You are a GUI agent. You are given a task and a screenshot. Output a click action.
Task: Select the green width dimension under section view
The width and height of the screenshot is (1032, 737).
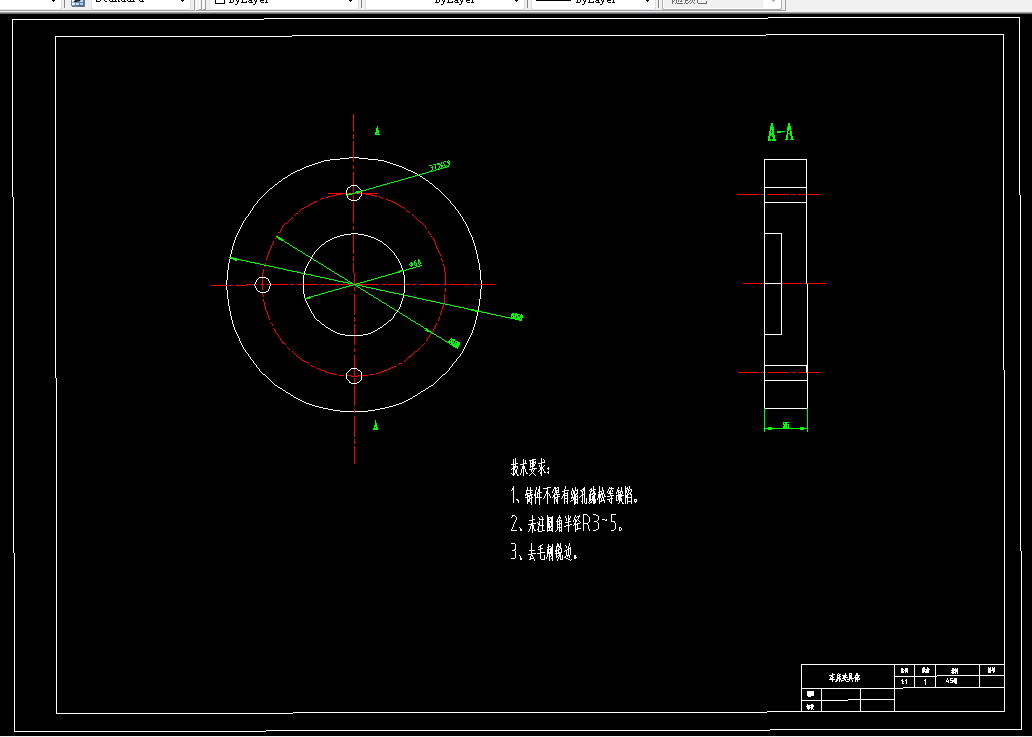[x=786, y=426]
